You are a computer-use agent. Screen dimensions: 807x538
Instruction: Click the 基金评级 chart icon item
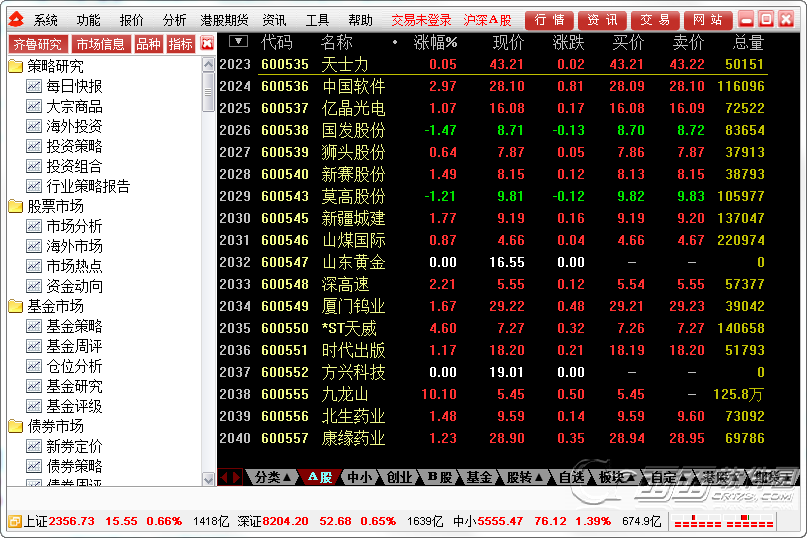(34, 406)
